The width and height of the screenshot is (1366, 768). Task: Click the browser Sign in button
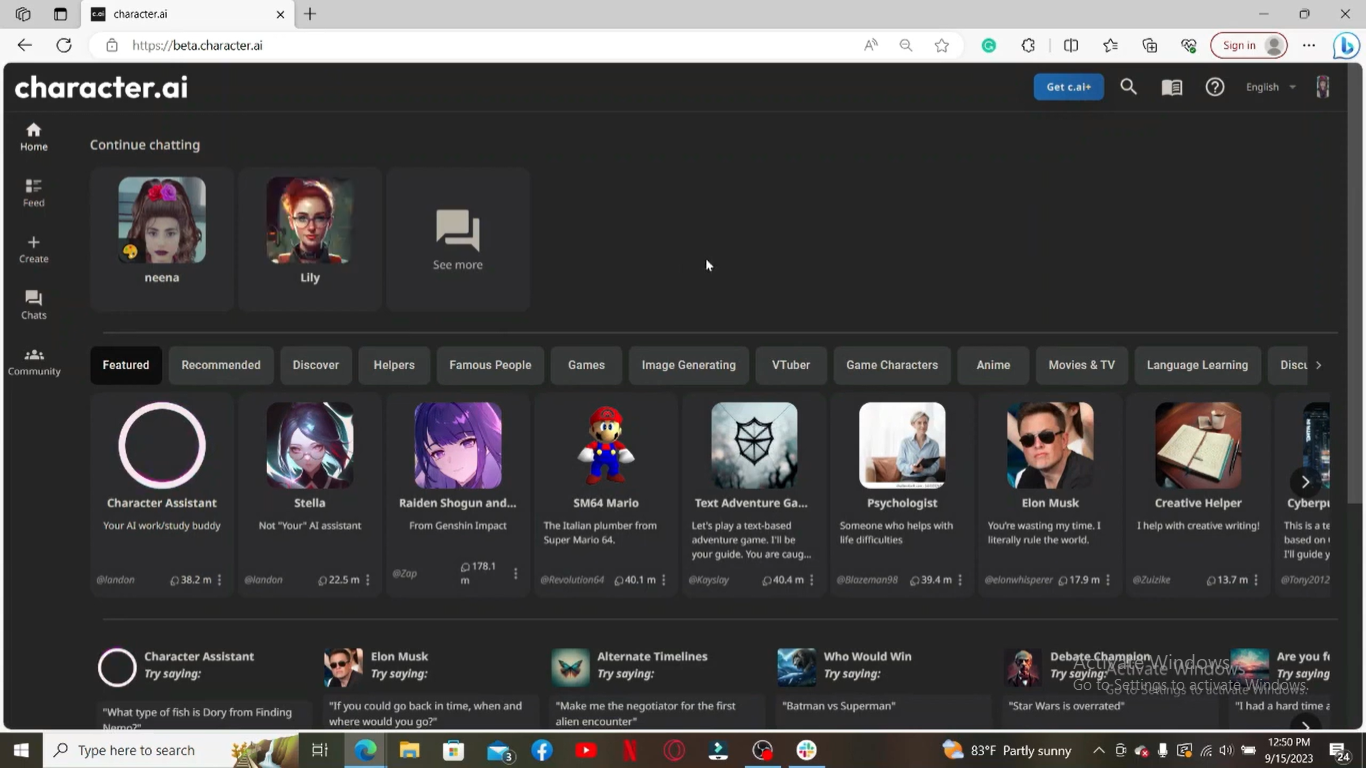click(x=1247, y=45)
